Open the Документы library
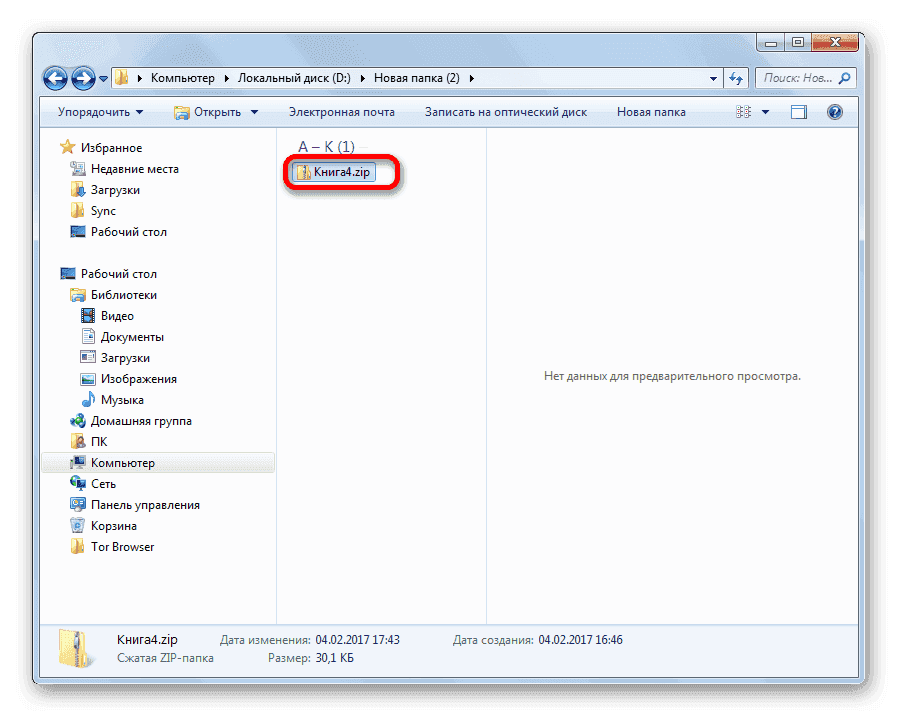 coord(132,337)
